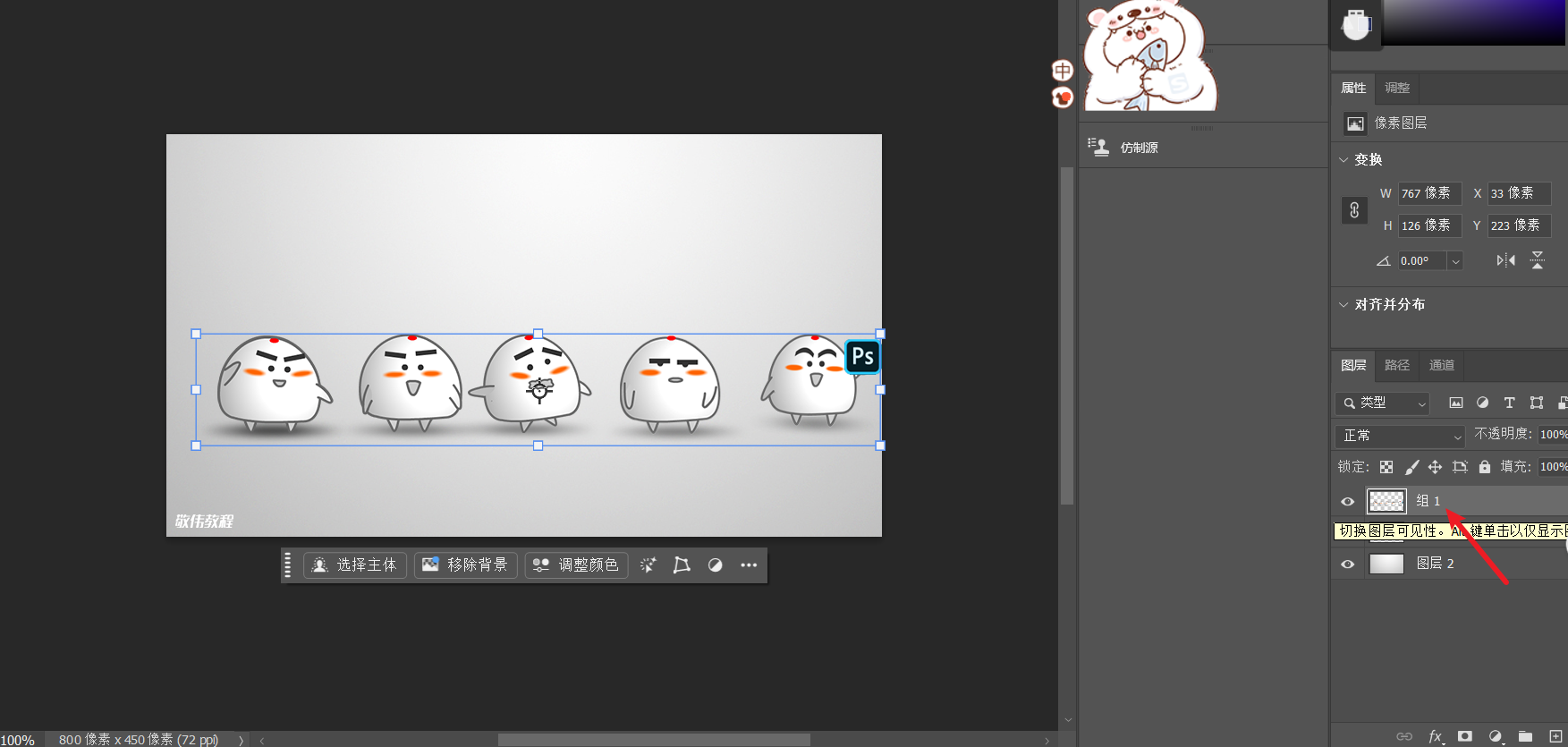1568x747 pixels.
Task: Open the 正常 blend mode dropdown
Action: [1400, 436]
